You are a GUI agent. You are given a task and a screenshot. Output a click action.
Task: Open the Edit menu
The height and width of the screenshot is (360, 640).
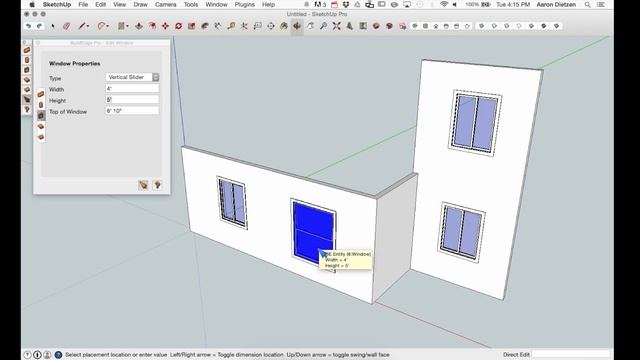pyautogui.click(x=100, y=4)
